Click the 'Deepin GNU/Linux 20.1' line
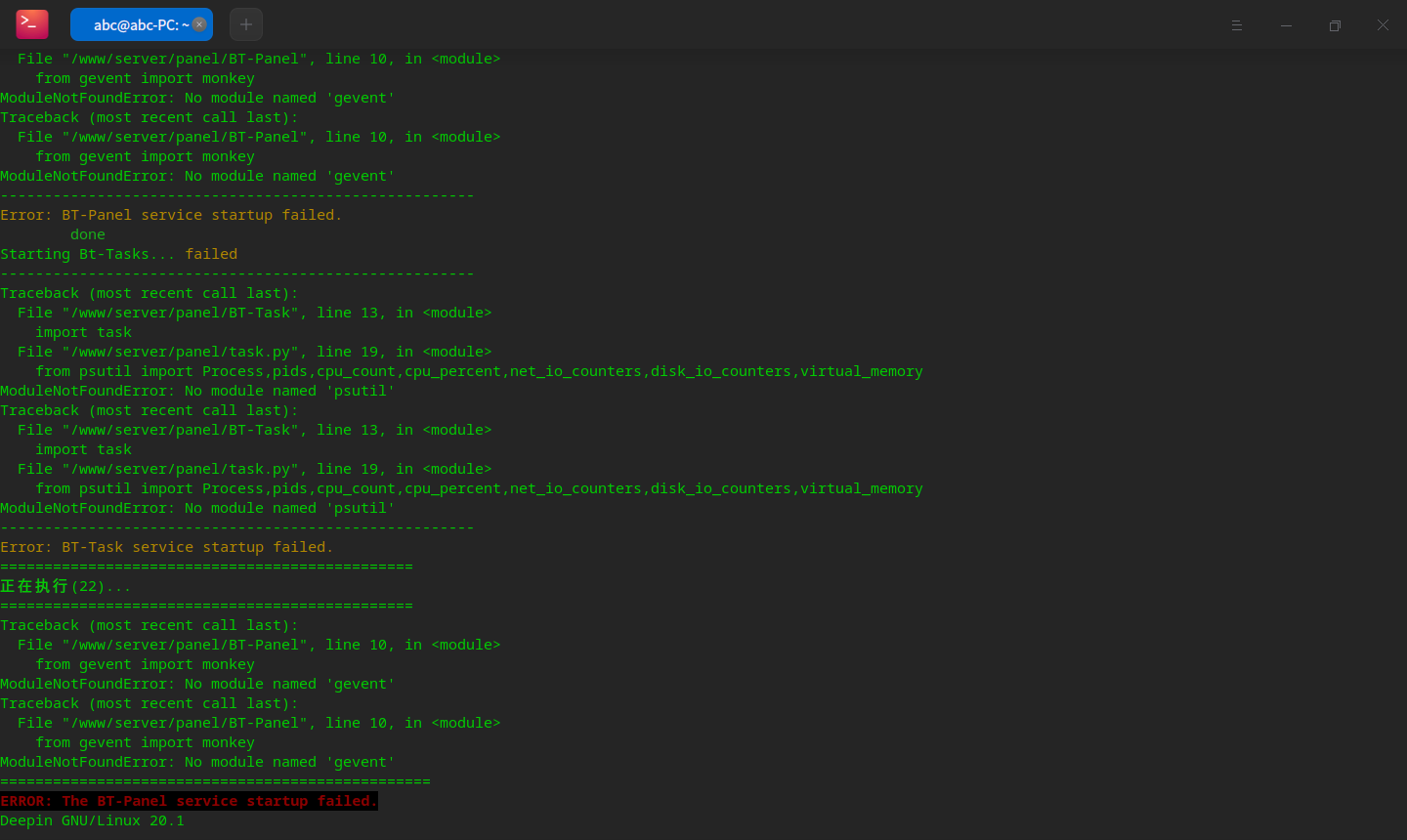The image size is (1407, 840). coord(92,820)
